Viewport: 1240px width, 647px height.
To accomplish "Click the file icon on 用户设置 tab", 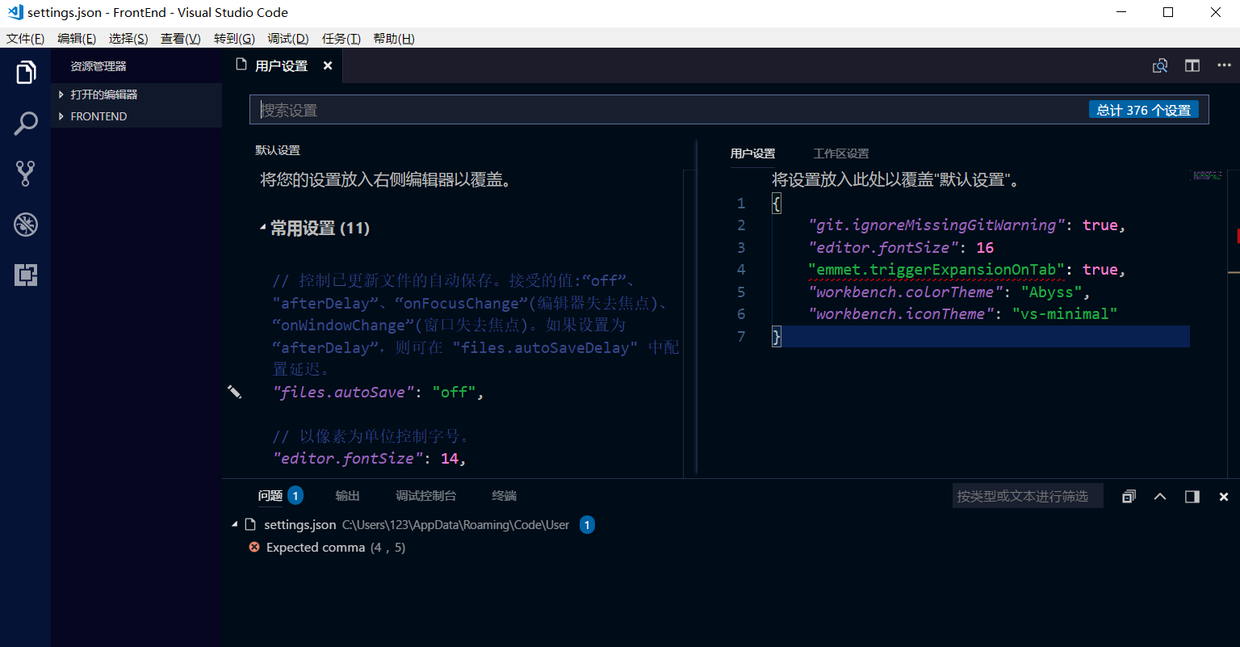I will coord(240,65).
